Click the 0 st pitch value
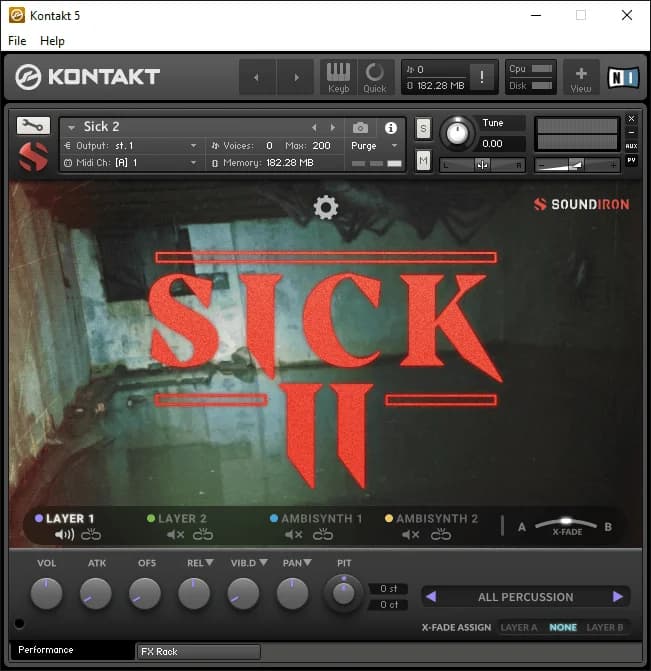The image size is (651, 671). 388,589
